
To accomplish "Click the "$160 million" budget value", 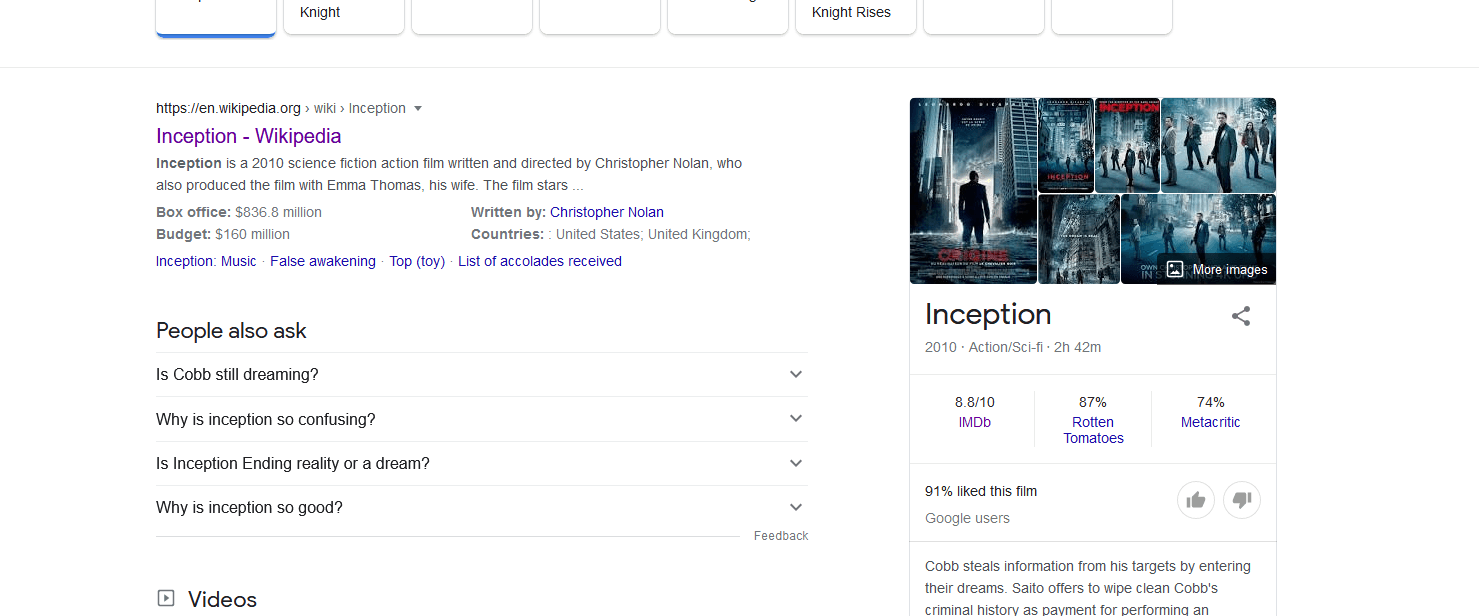I will pos(252,234).
